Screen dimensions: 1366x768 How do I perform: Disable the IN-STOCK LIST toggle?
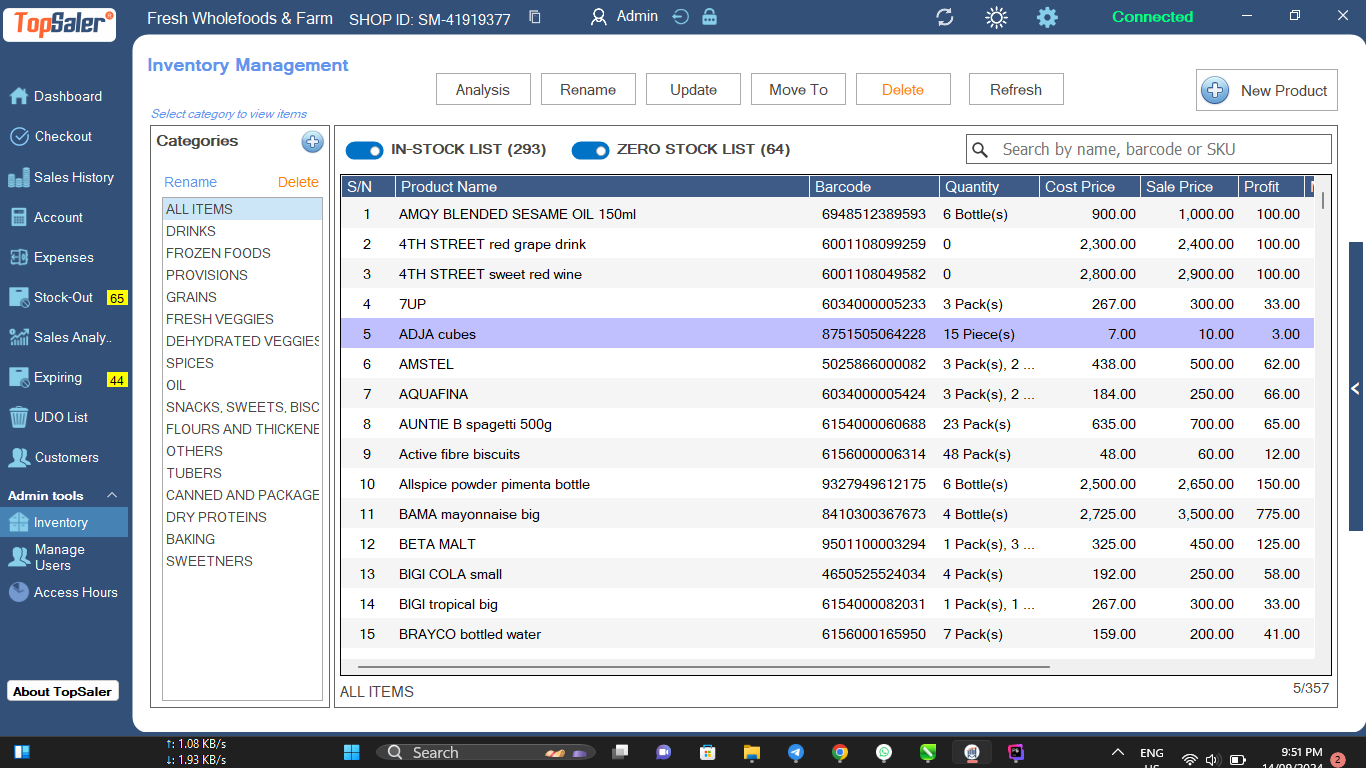click(x=364, y=150)
